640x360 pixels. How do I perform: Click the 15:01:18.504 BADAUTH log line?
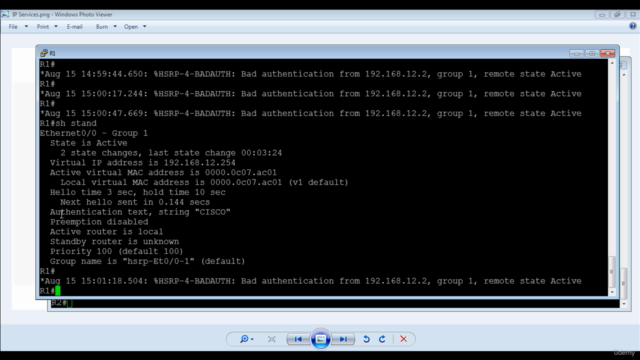point(311,281)
